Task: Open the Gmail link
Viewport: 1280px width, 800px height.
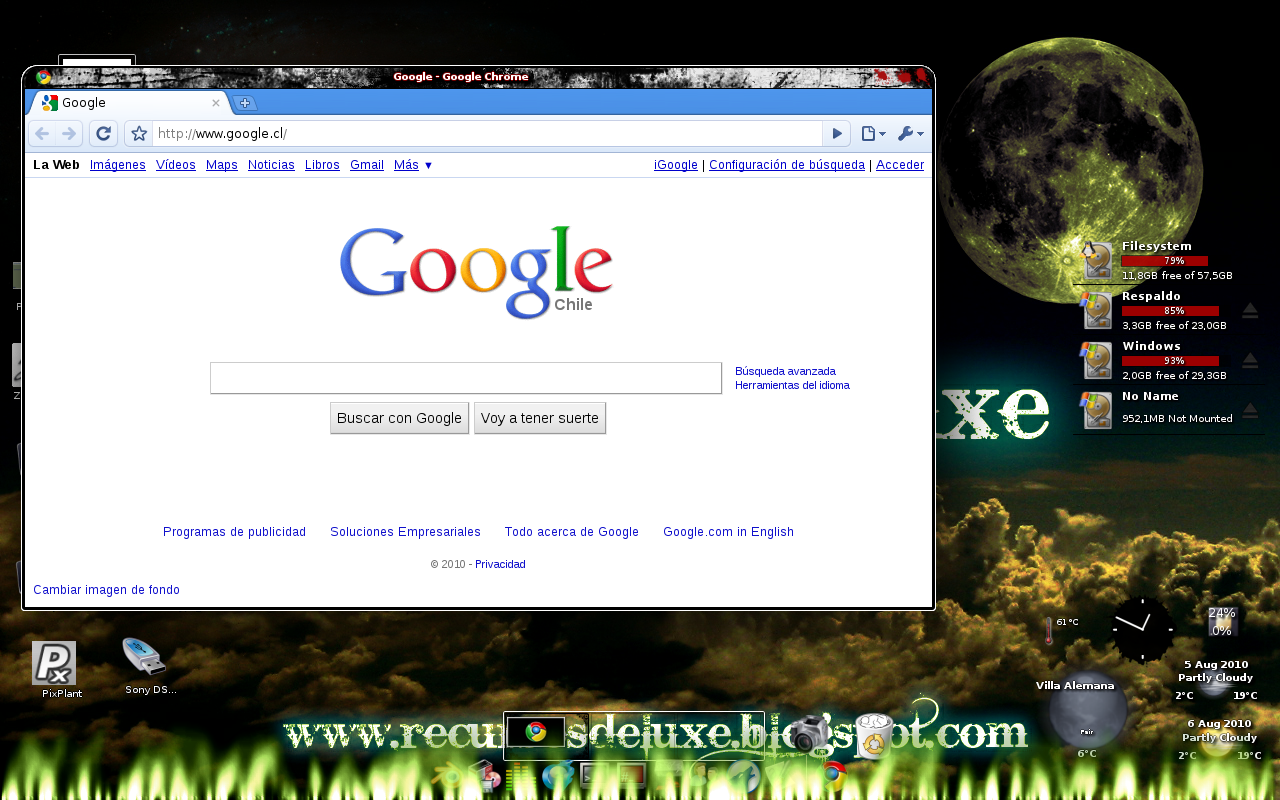Action: click(367, 165)
